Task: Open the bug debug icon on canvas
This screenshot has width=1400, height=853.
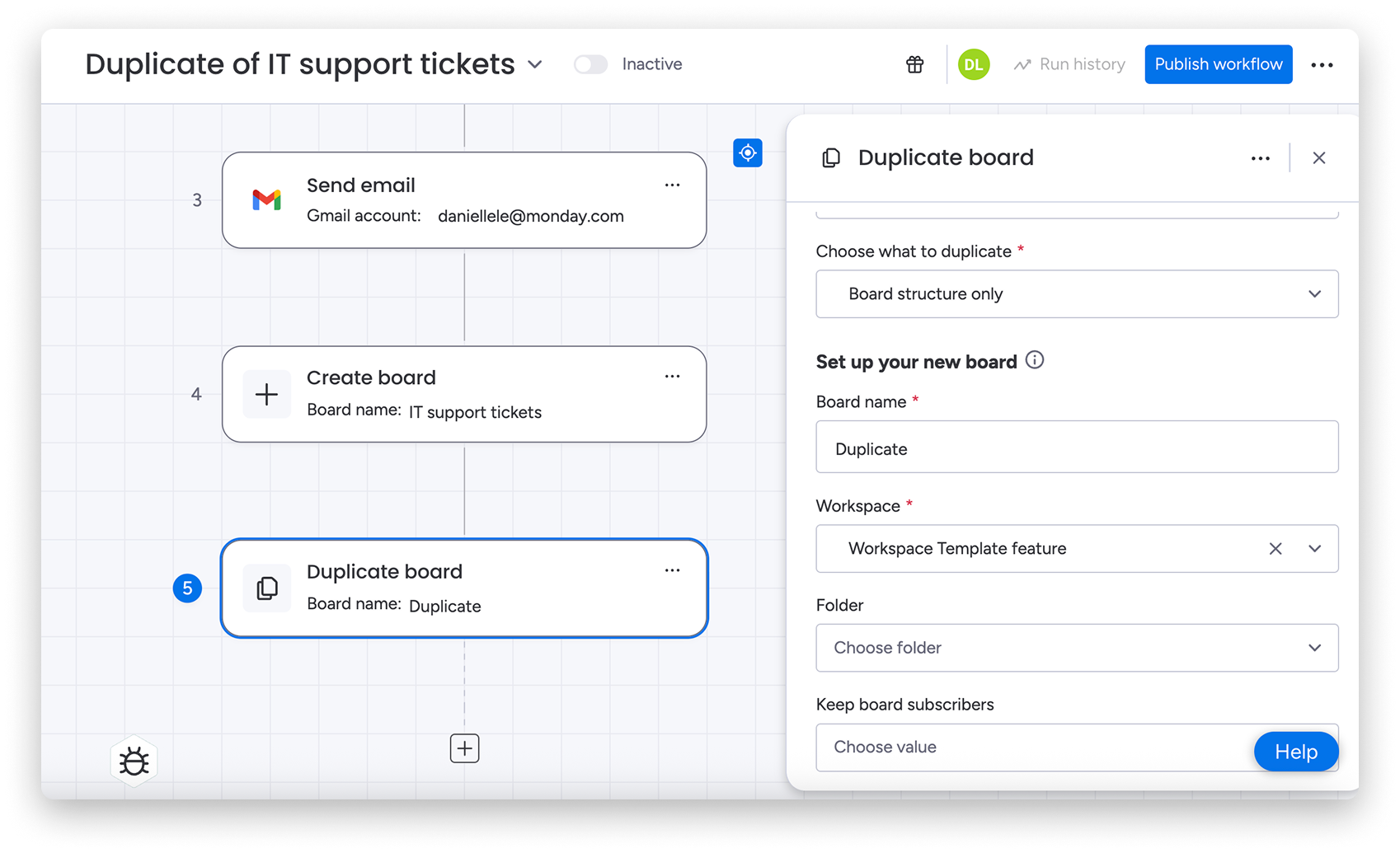Action: coord(134,762)
